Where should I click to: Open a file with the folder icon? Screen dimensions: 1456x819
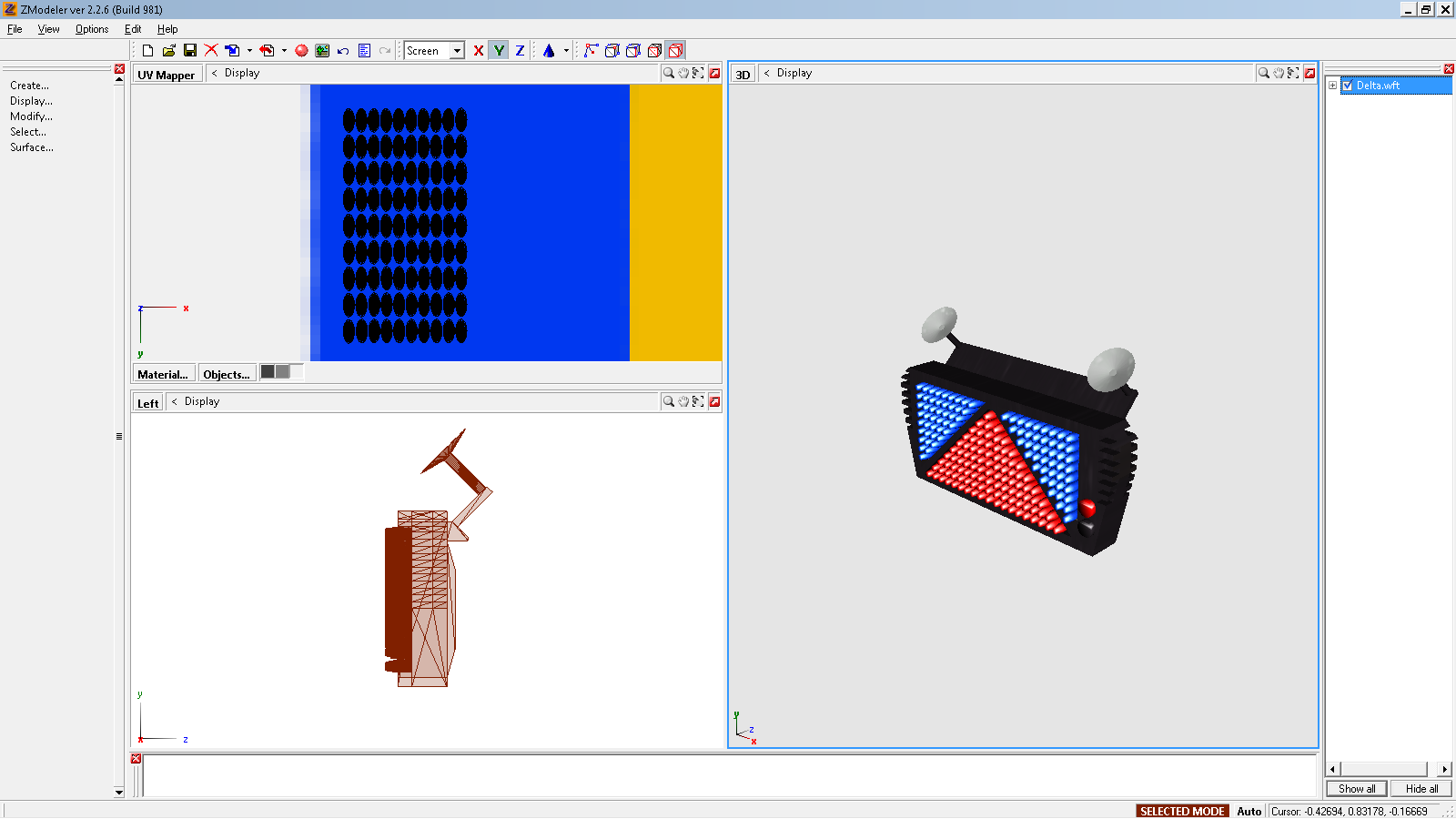pyautogui.click(x=168, y=51)
